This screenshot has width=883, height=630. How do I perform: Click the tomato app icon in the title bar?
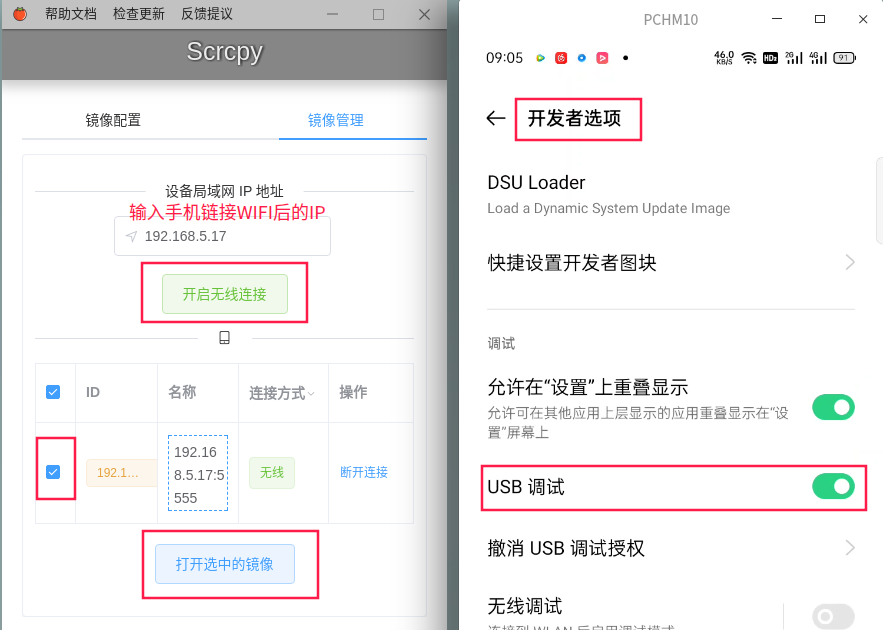coord(20,14)
